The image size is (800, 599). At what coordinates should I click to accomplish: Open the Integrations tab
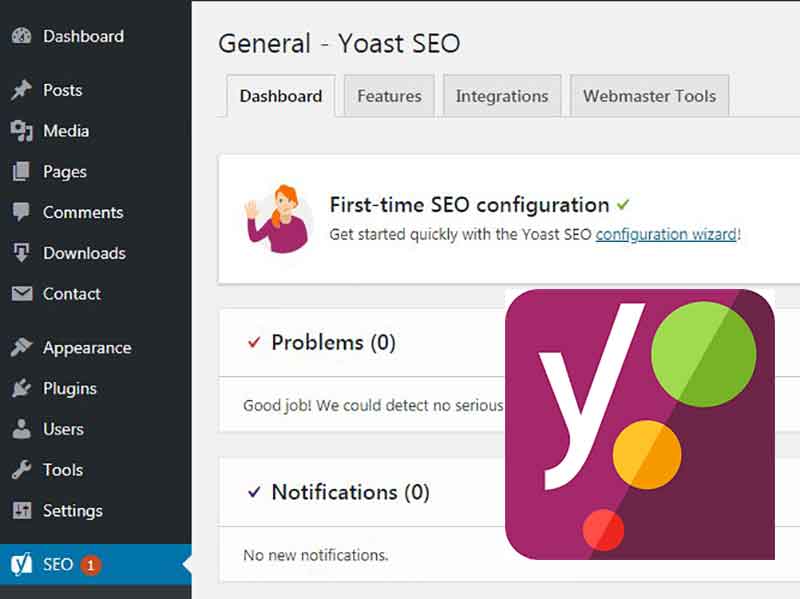click(x=502, y=97)
